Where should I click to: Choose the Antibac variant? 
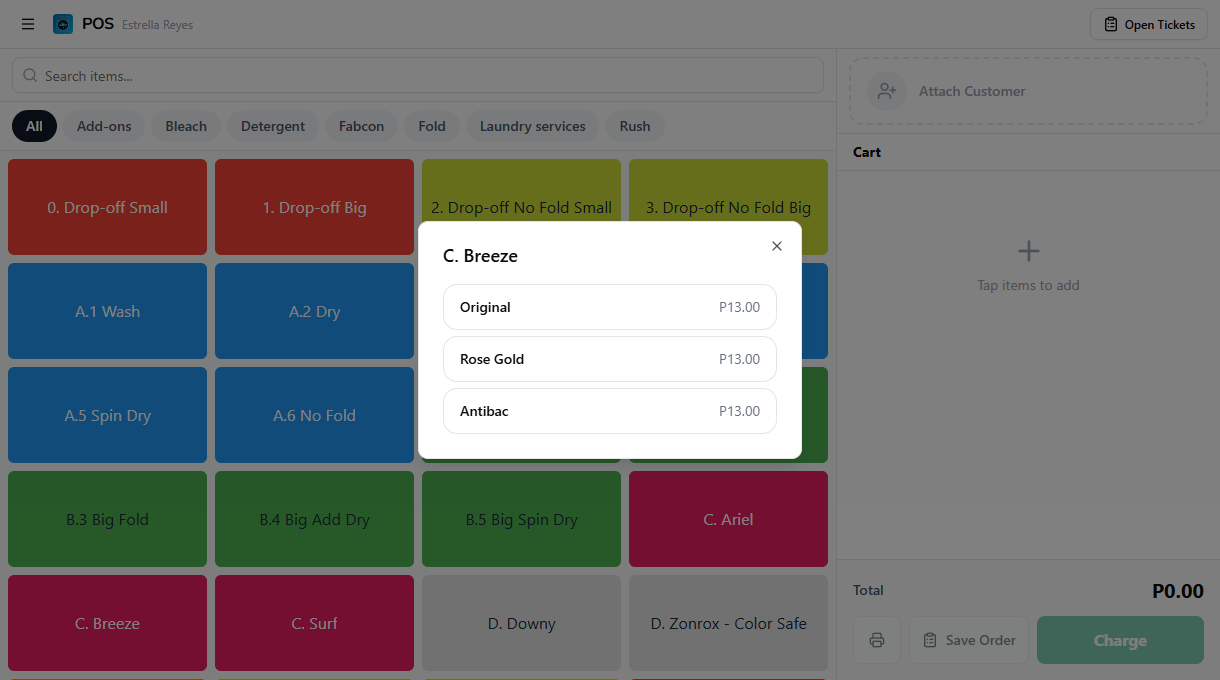pos(610,411)
